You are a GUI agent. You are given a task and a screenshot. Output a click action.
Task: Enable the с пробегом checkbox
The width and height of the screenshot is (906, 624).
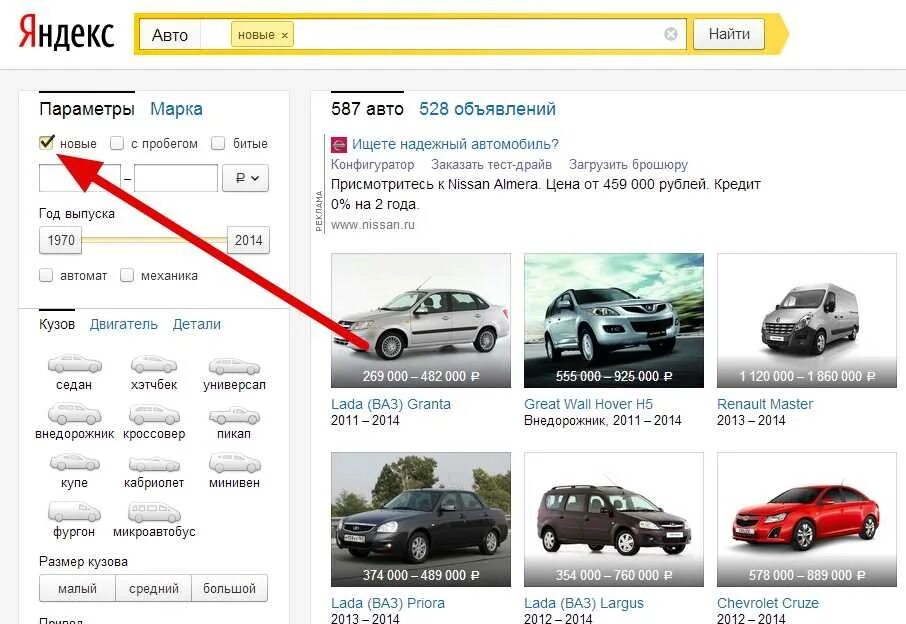point(116,142)
